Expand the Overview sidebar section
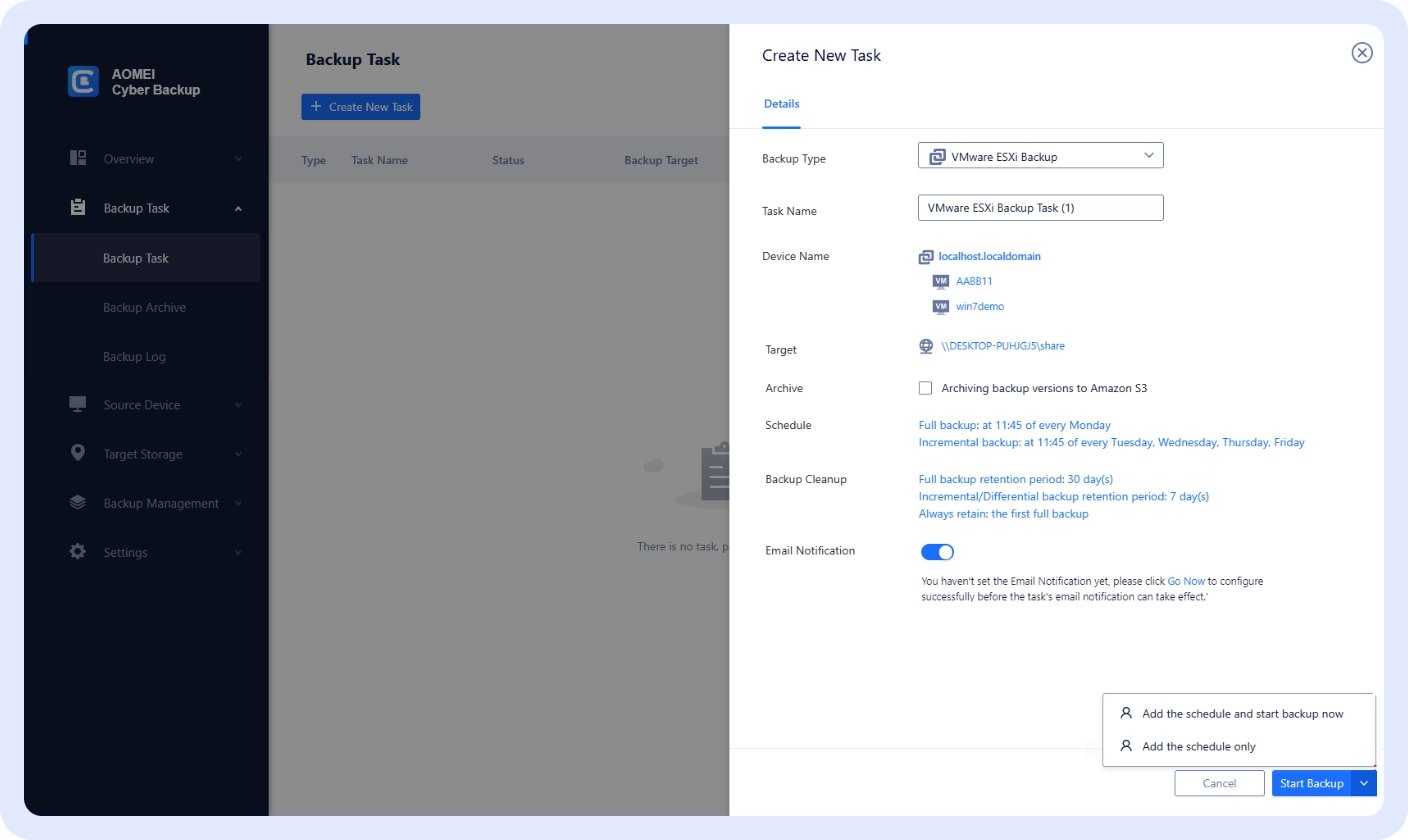This screenshot has height=840, width=1408. pyautogui.click(x=238, y=159)
